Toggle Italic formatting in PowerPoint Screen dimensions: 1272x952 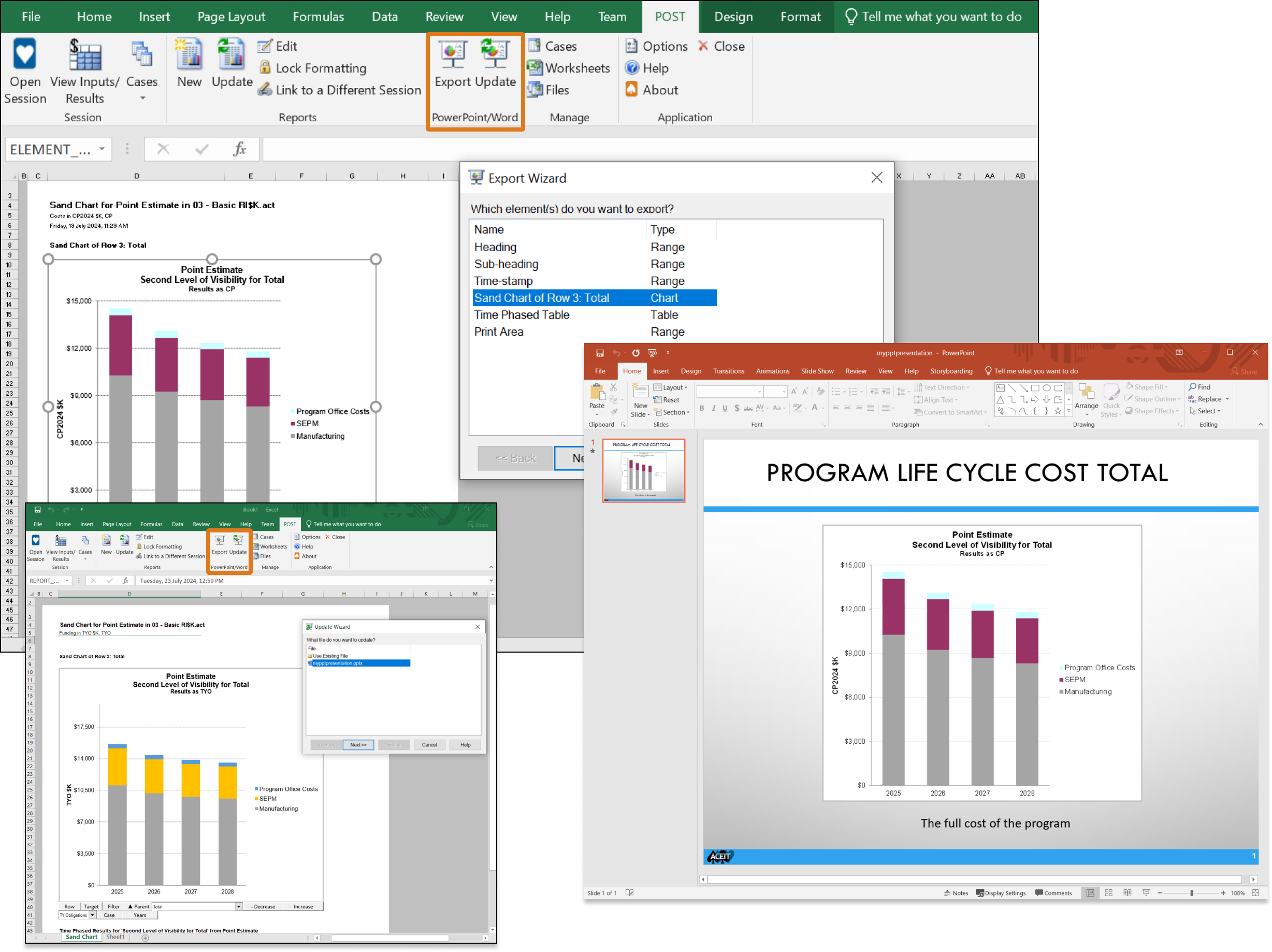coord(713,408)
